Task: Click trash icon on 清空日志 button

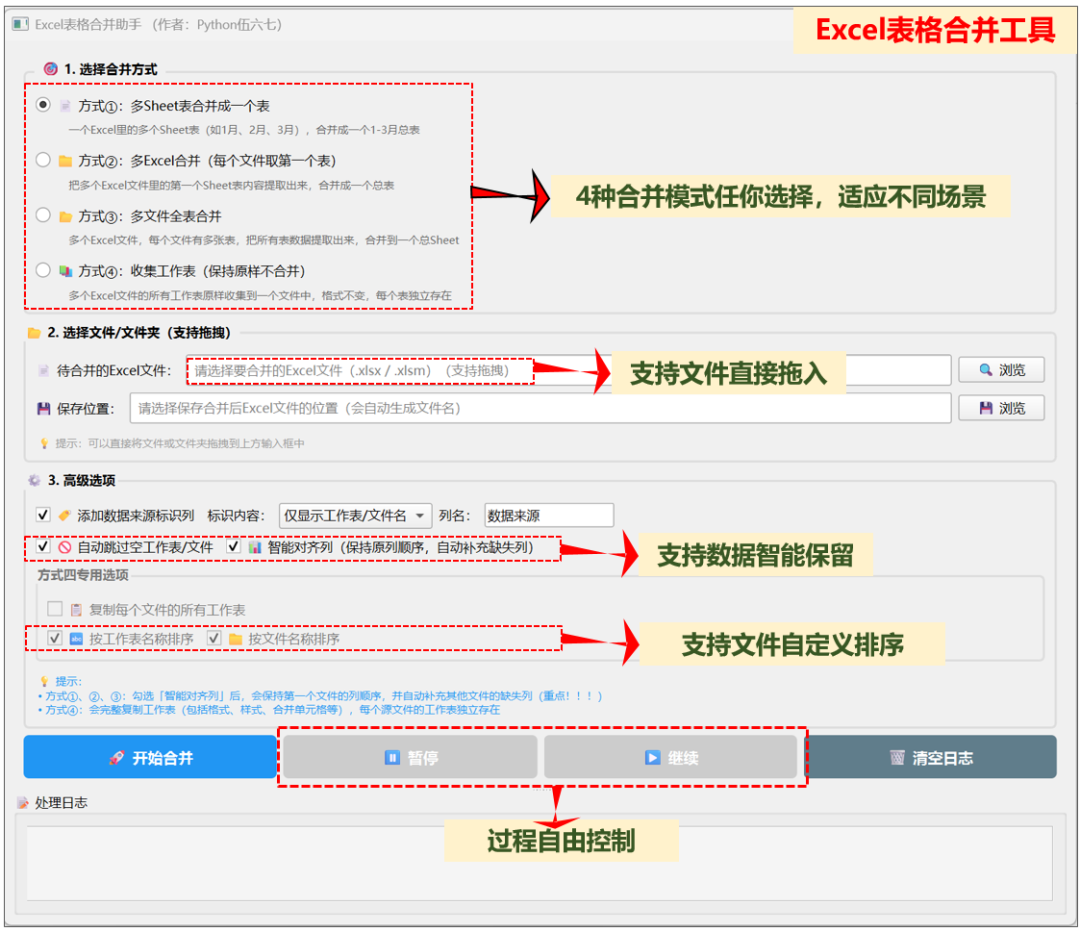Action: coord(897,758)
